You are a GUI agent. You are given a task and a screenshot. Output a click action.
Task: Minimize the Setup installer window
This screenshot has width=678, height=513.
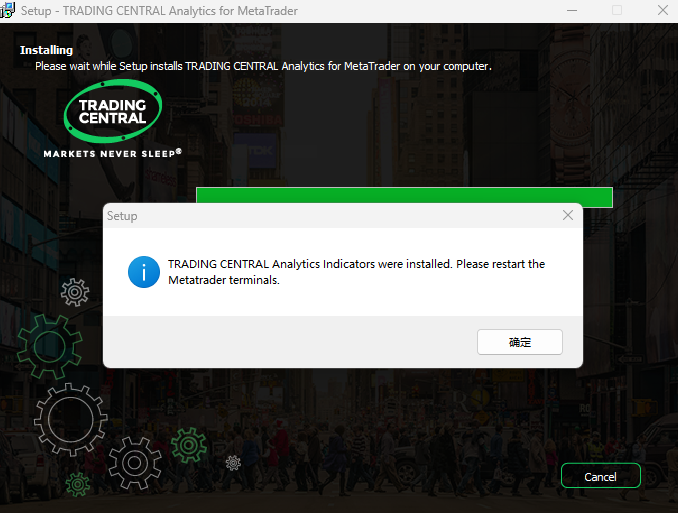[571, 10]
